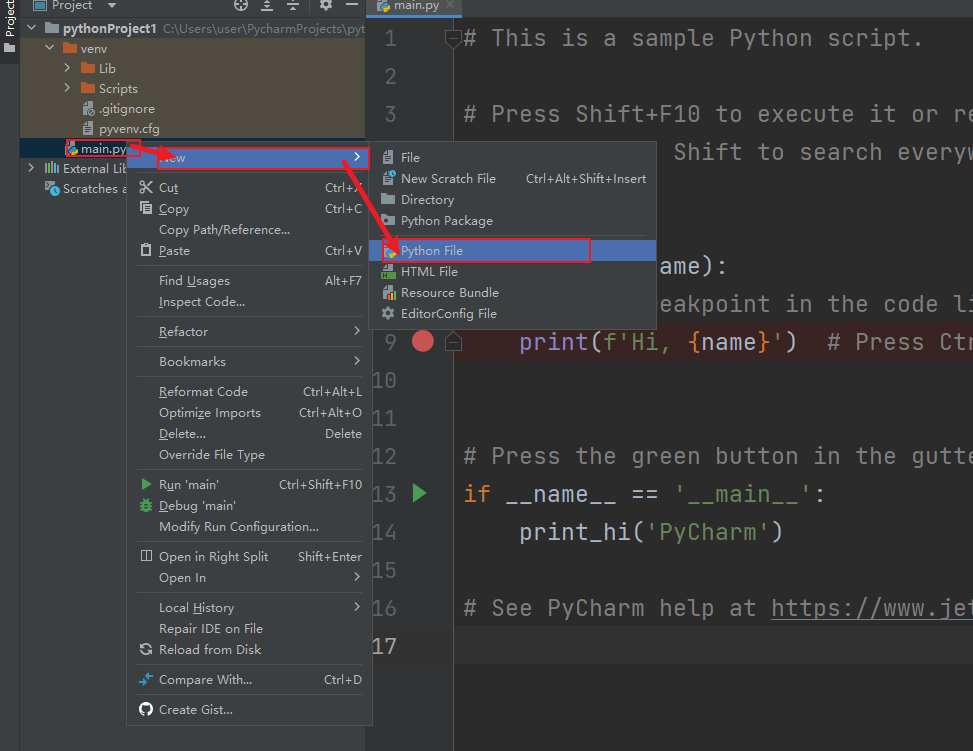Screen dimensions: 973x751
Task: Click the Collapse All icon in Project toolbar
Action: (x=292, y=6)
